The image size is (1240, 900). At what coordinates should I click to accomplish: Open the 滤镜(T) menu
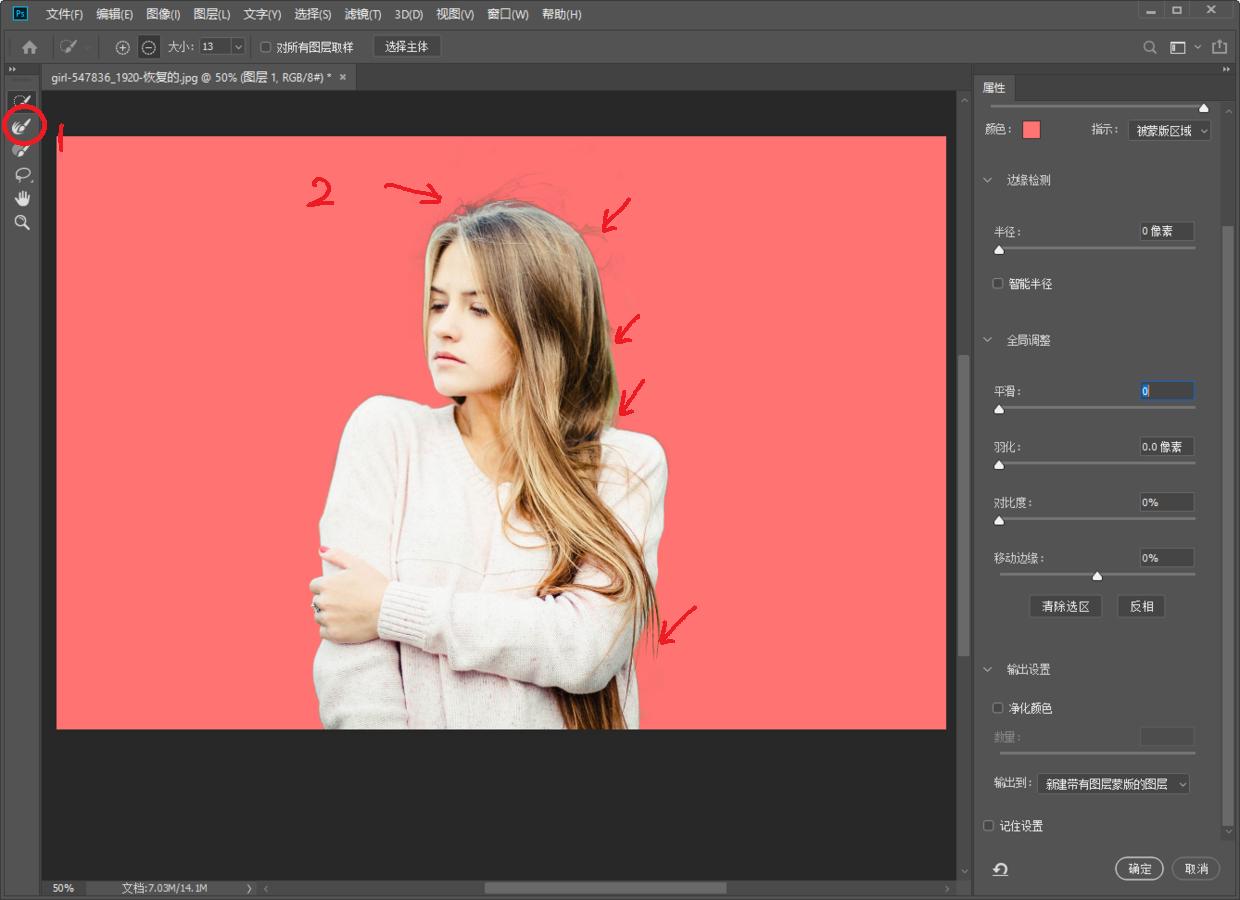tap(362, 14)
